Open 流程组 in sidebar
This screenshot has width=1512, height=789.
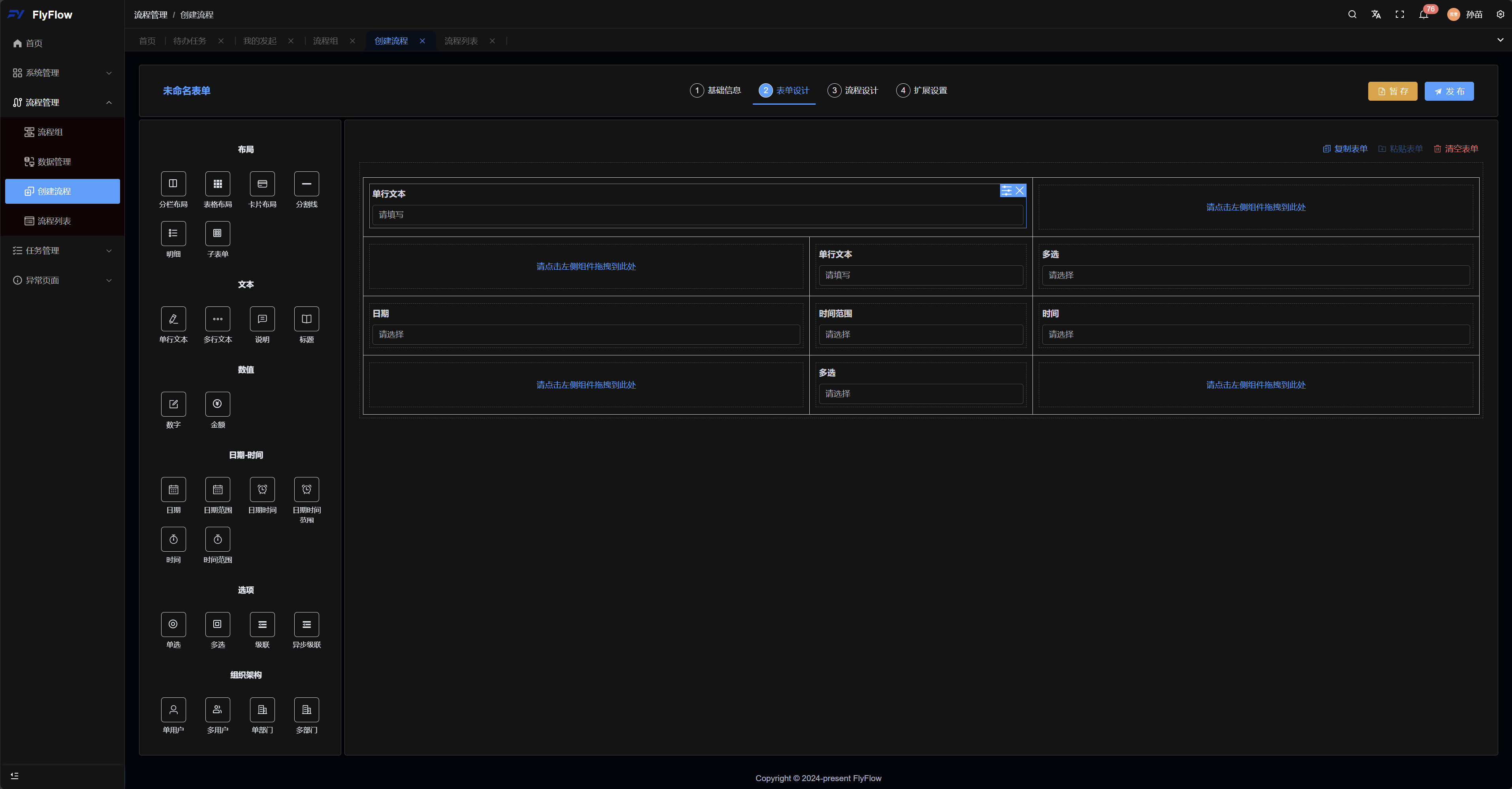tap(62, 132)
